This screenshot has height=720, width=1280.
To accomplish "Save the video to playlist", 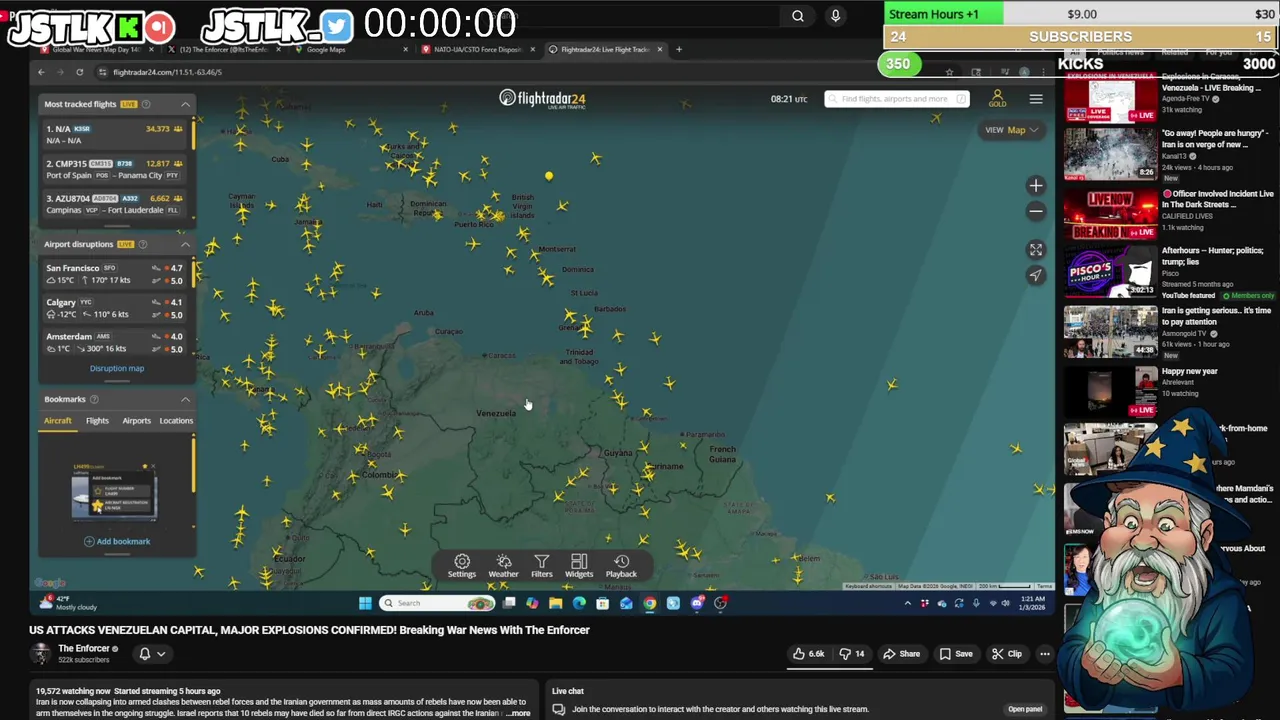I will click(x=956, y=654).
